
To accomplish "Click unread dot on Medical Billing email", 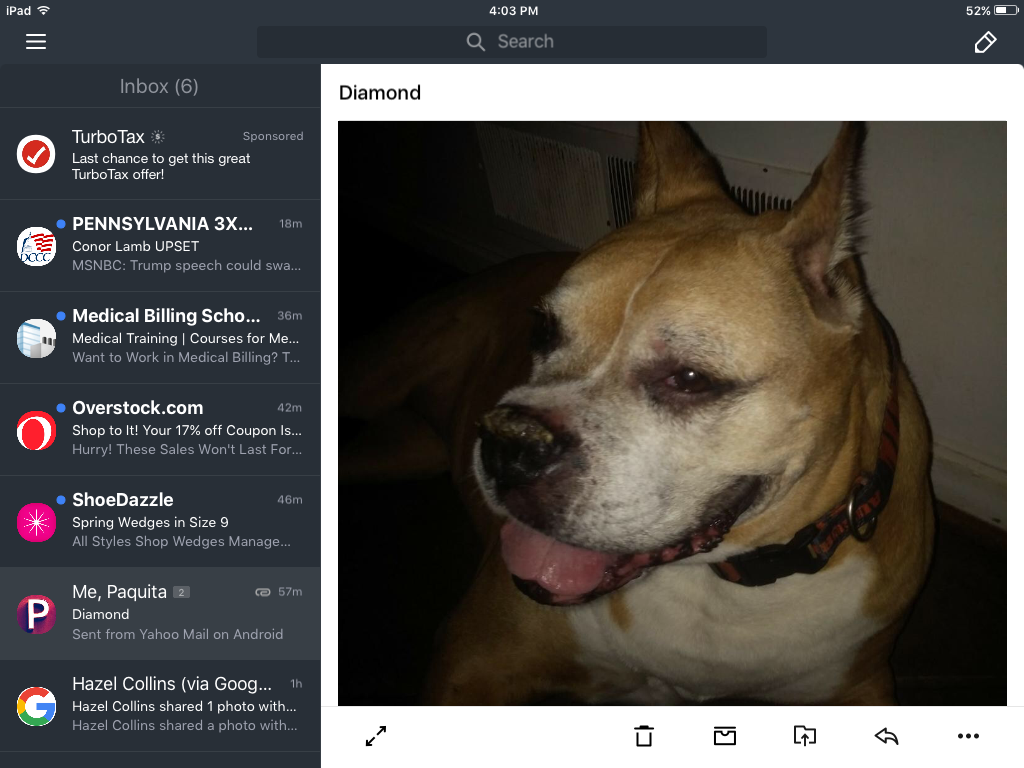I will 61,316.
